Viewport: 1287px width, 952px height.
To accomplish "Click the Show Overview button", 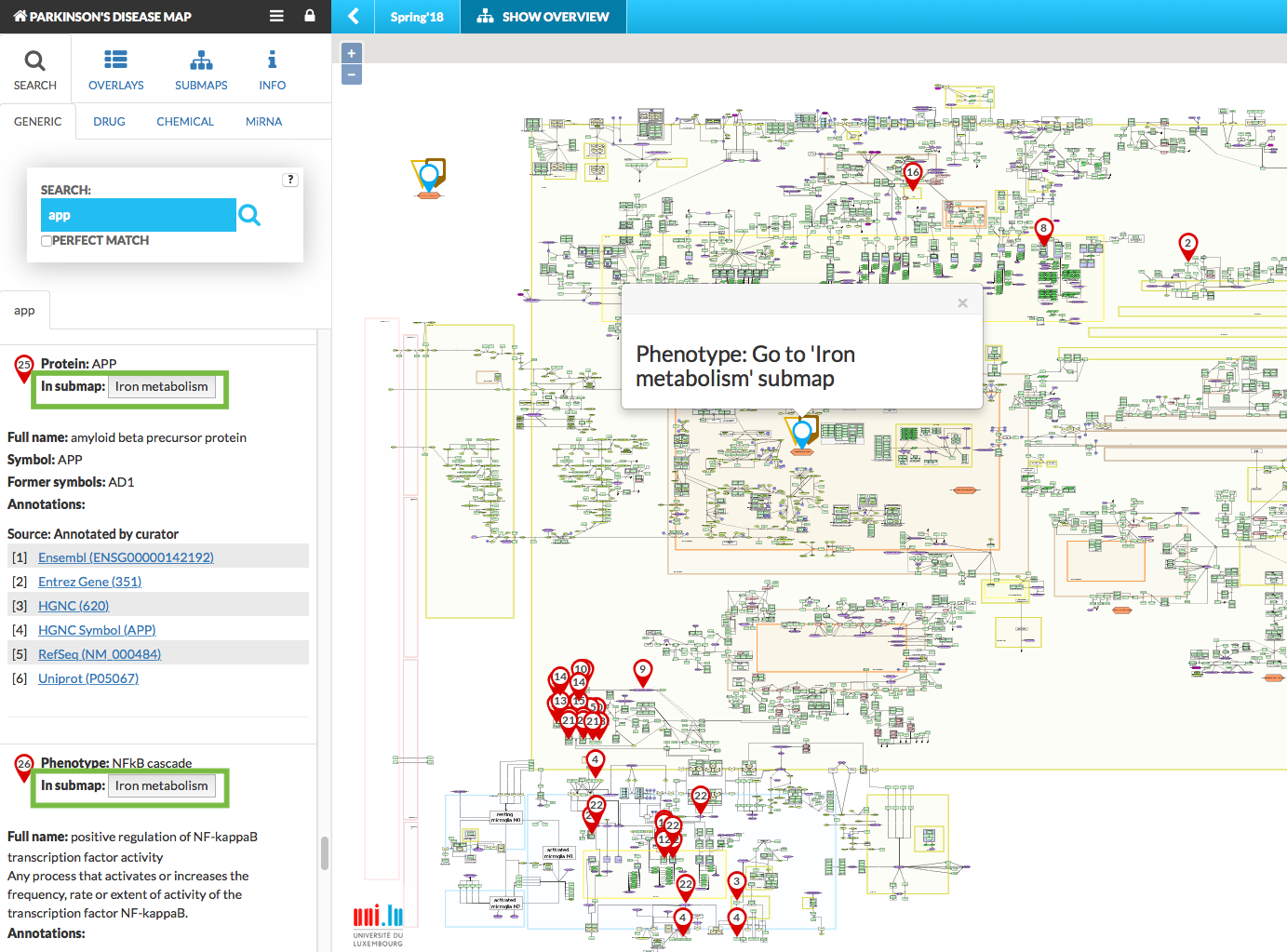I will (x=543, y=17).
